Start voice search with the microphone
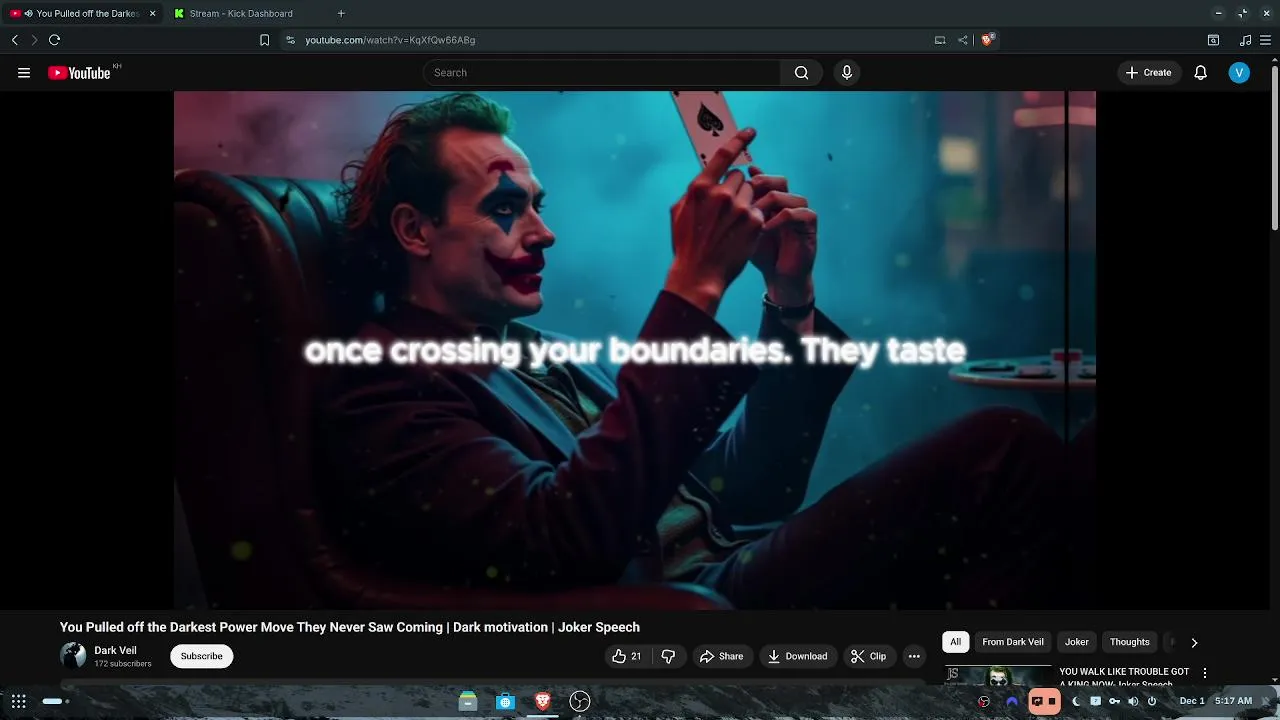1280x720 pixels. pyautogui.click(x=847, y=73)
